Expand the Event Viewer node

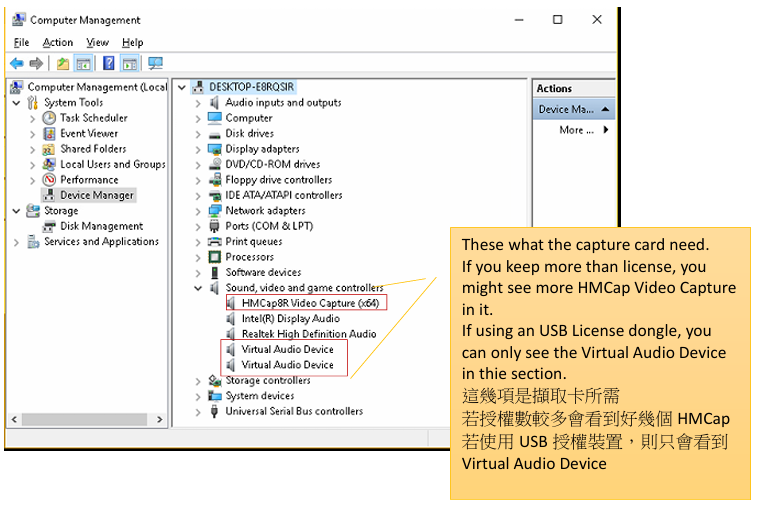(32, 134)
